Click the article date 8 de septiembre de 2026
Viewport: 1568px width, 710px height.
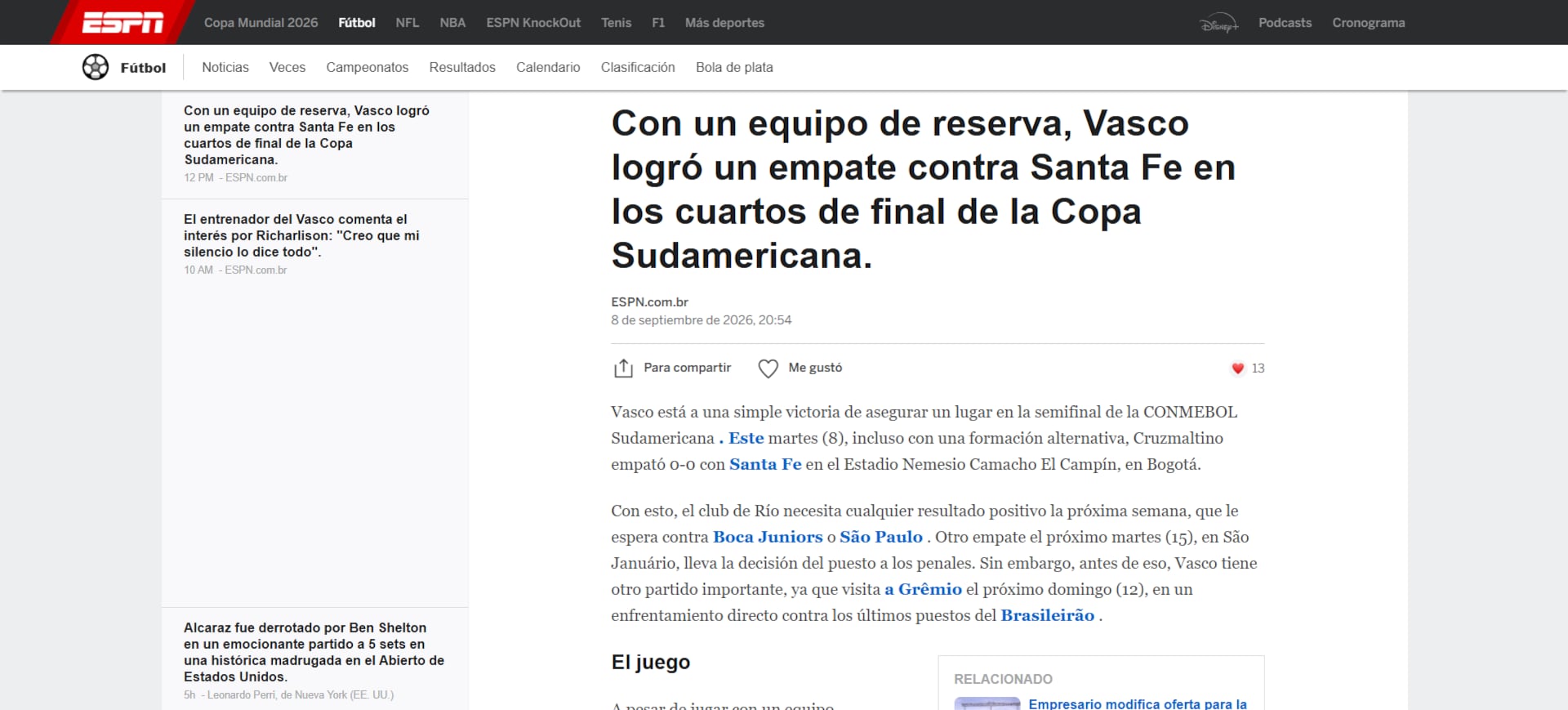coord(701,320)
